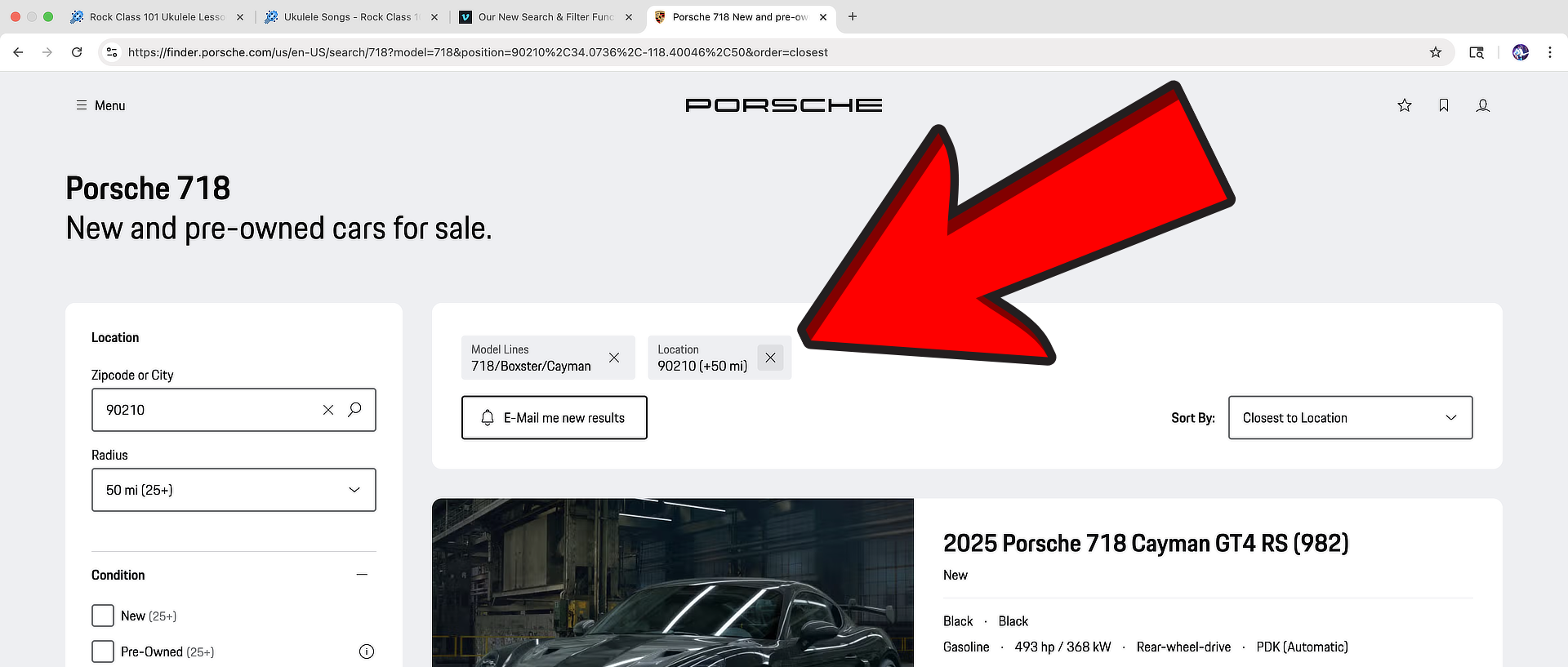Switch to Rock Class 101 Ukulele Lessons tab
The image size is (1568, 667).
[155, 17]
